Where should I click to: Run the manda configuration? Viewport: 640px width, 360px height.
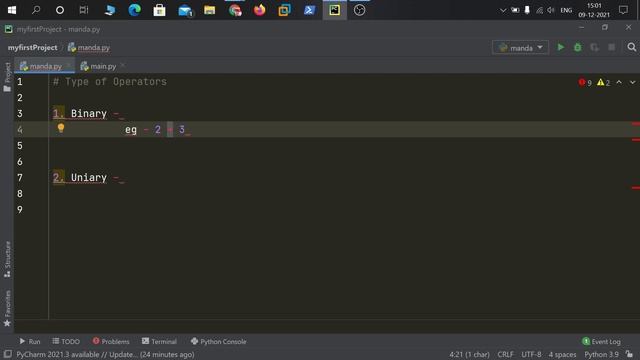coord(561,47)
